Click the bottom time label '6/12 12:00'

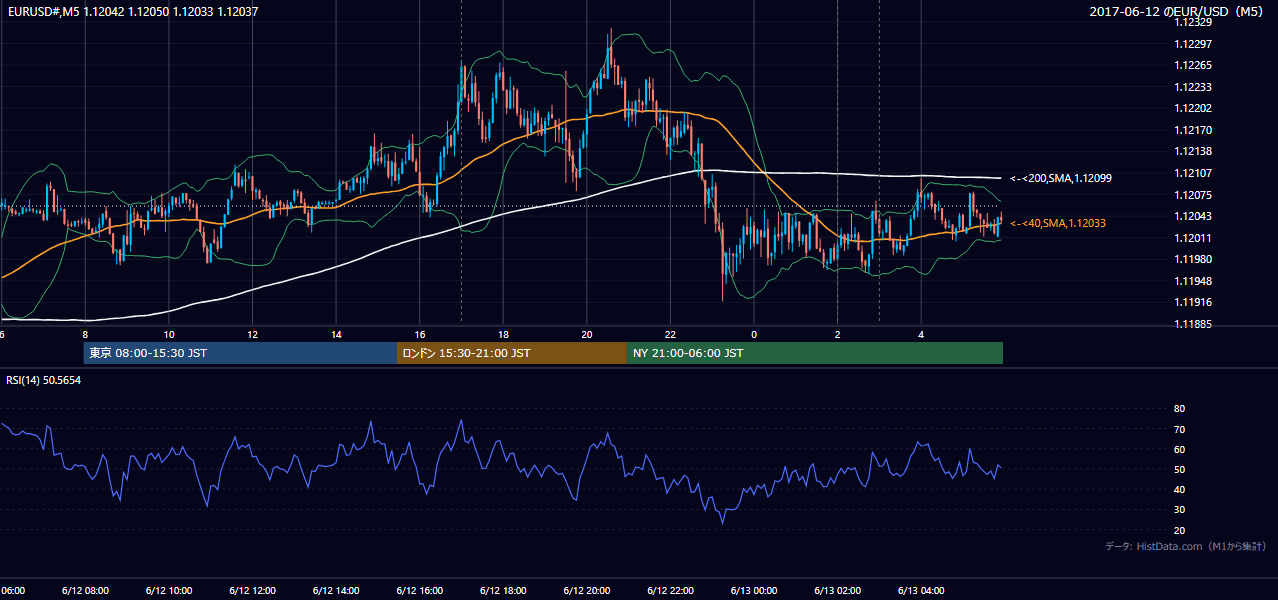pyautogui.click(x=252, y=591)
